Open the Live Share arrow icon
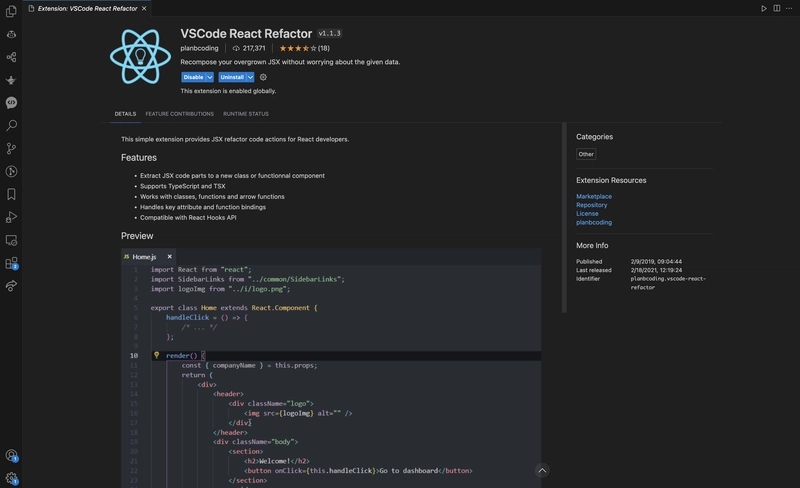This screenshot has width=800, height=488. (11, 286)
